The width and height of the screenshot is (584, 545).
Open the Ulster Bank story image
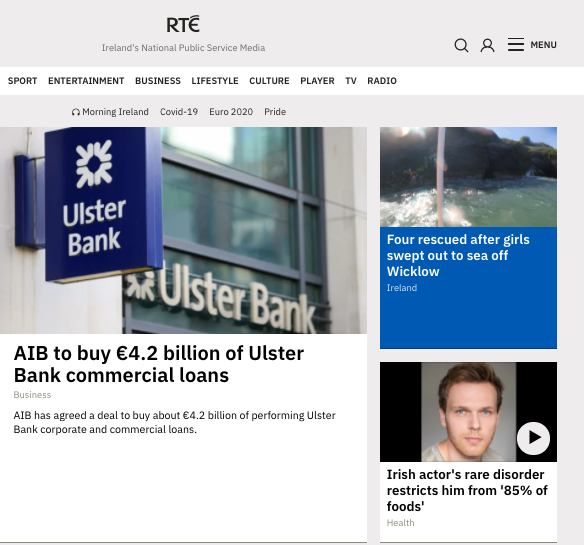183,230
